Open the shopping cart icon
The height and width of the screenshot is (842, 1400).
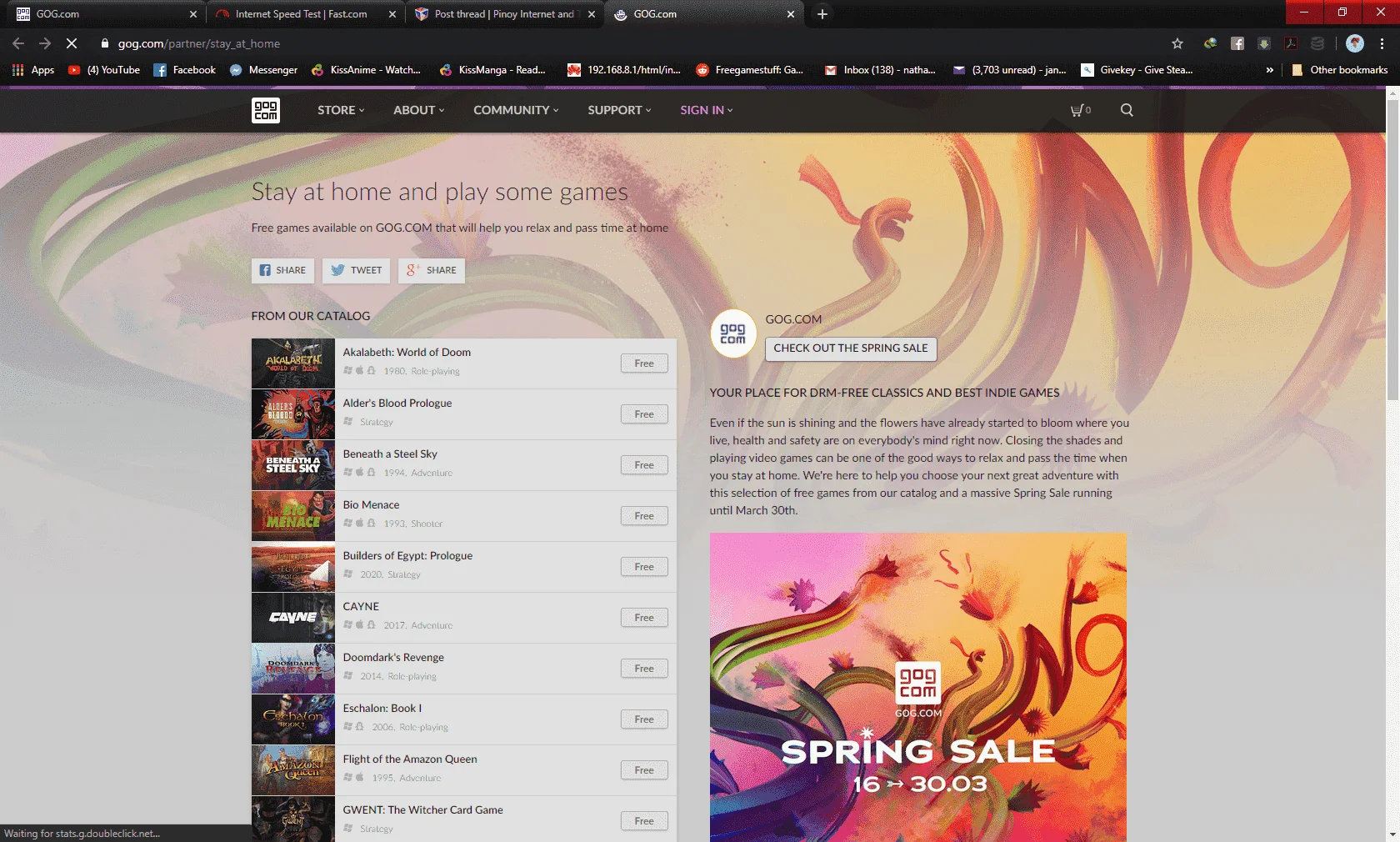pyautogui.click(x=1080, y=110)
